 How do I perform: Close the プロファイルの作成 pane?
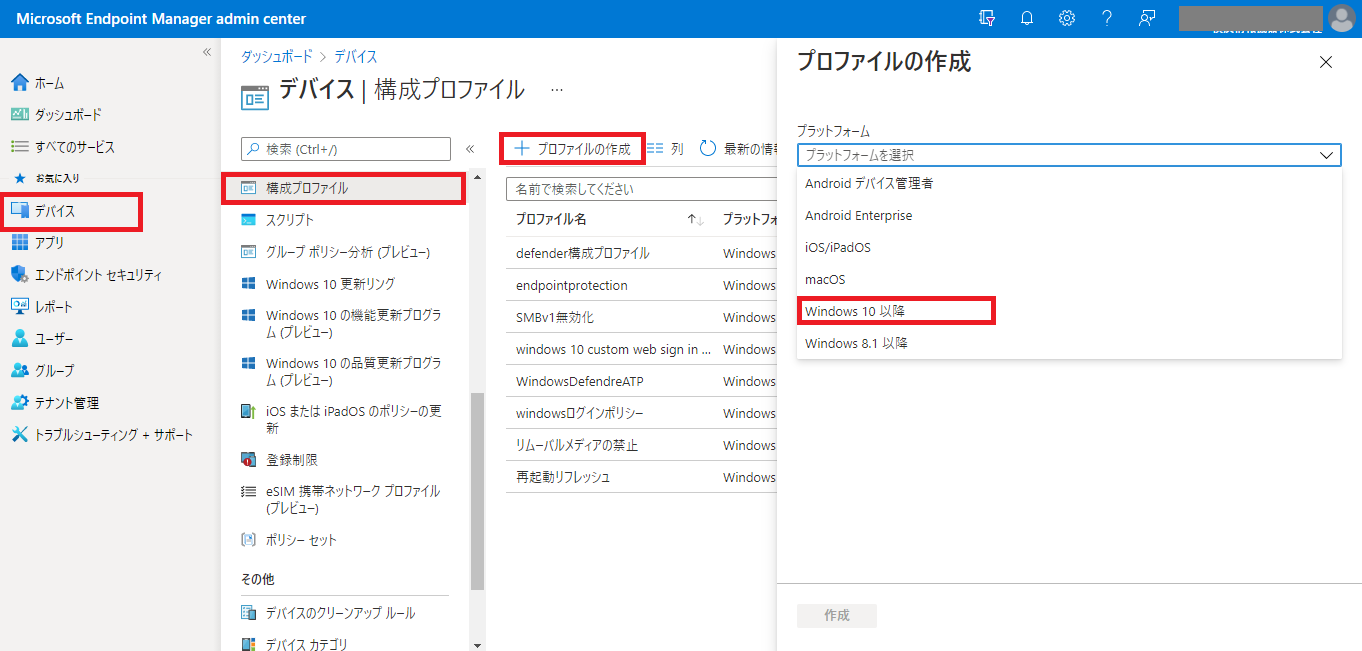tap(1326, 62)
